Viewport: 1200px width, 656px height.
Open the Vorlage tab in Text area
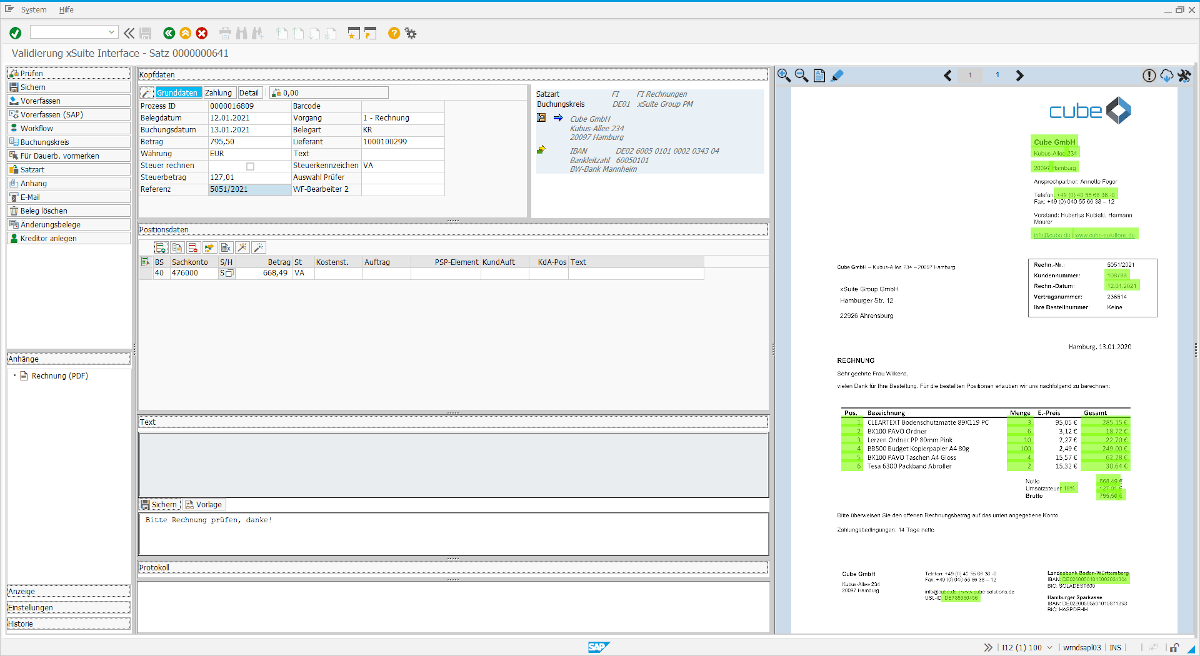point(204,504)
